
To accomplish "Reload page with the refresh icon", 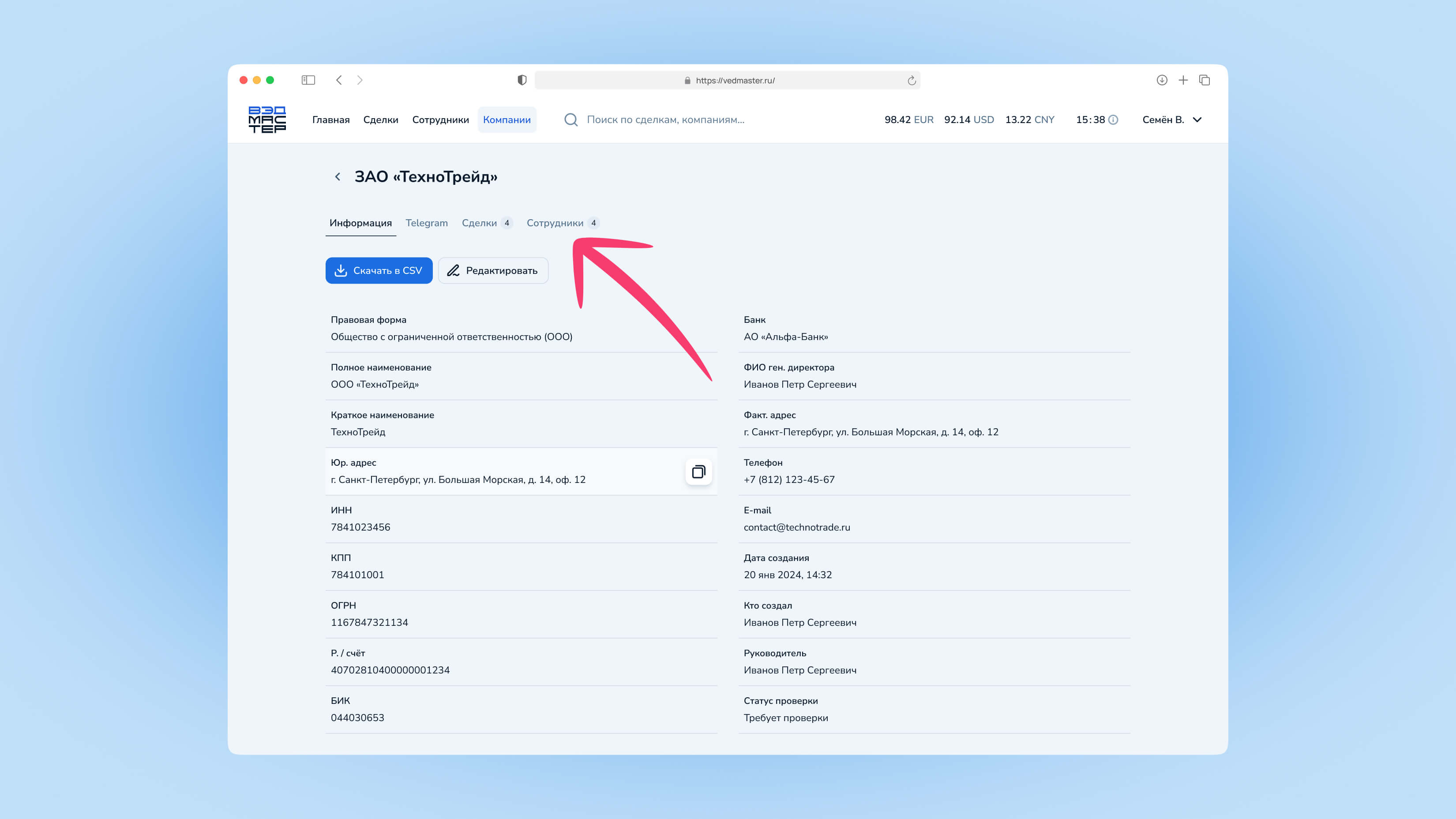I will tap(911, 81).
